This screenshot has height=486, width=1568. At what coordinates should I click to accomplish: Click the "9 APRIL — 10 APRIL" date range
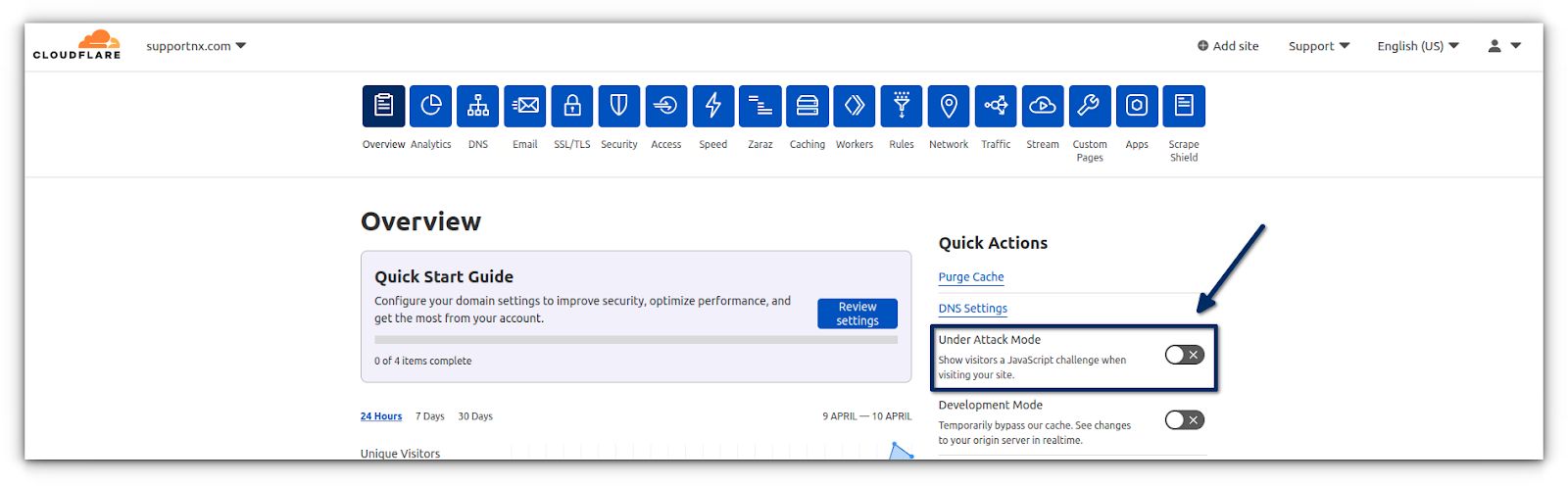click(867, 416)
